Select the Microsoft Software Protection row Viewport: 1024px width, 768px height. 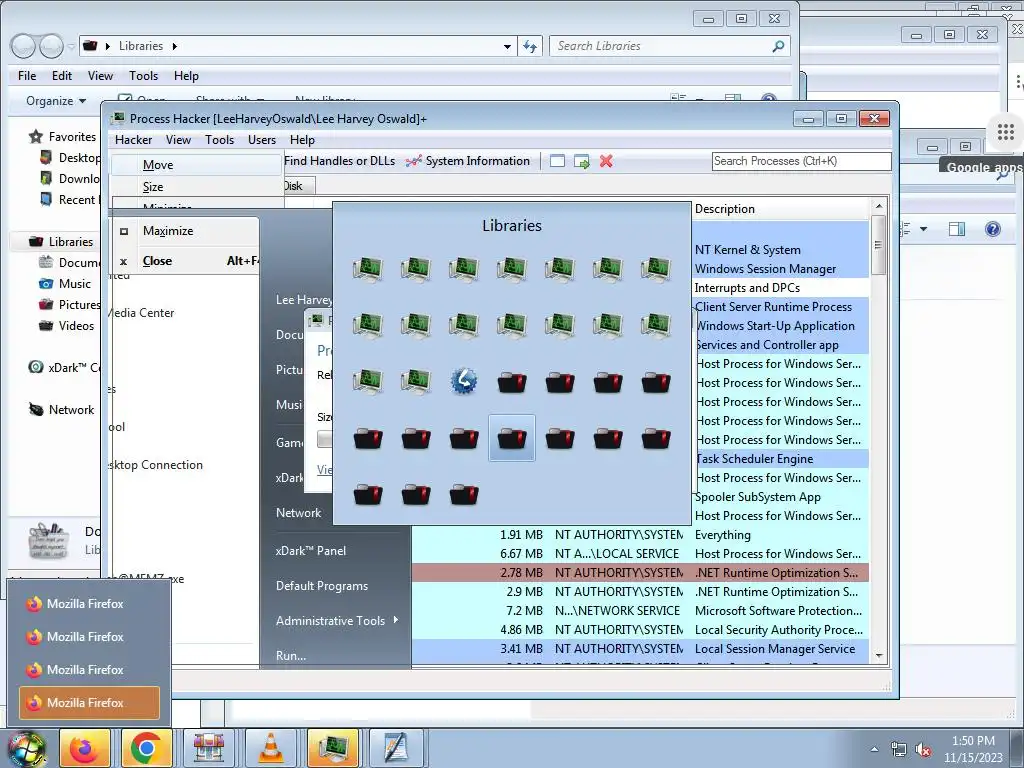coord(640,611)
